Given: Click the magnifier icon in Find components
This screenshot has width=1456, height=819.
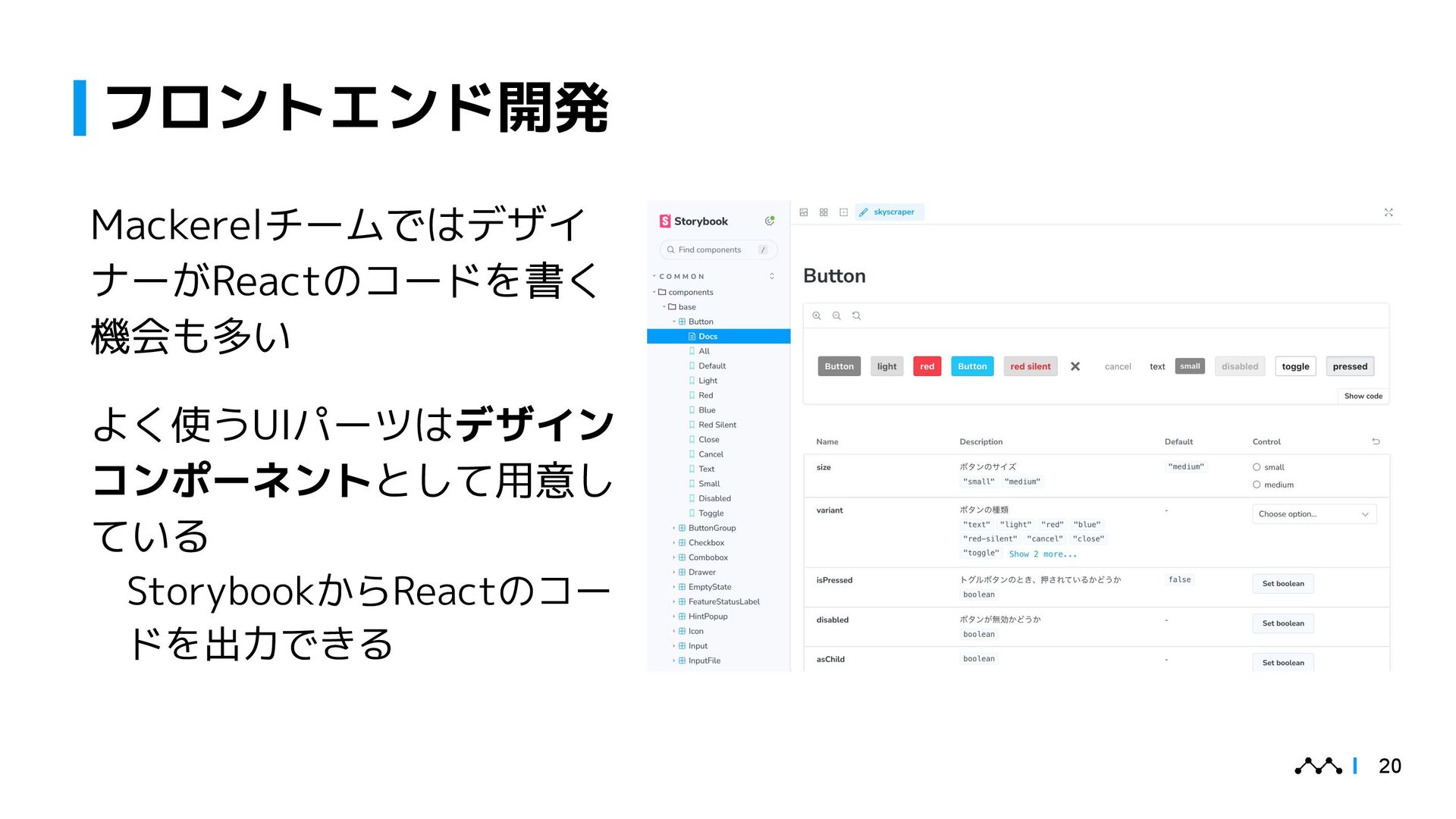Looking at the screenshot, I should (x=670, y=249).
